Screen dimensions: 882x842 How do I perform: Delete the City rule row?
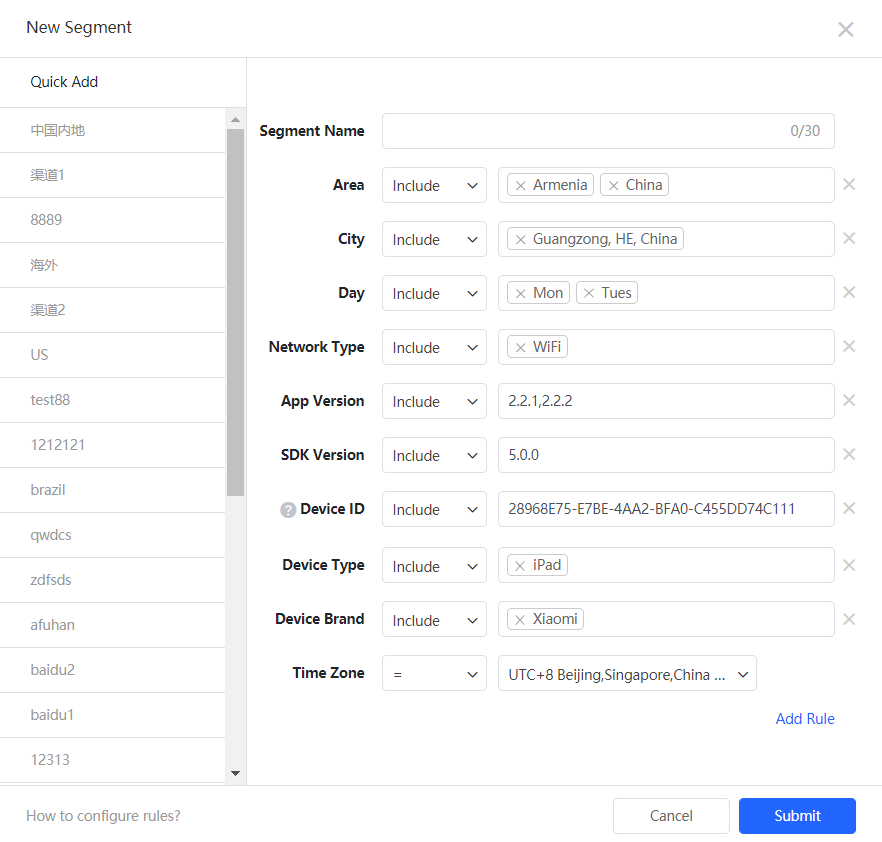849,239
